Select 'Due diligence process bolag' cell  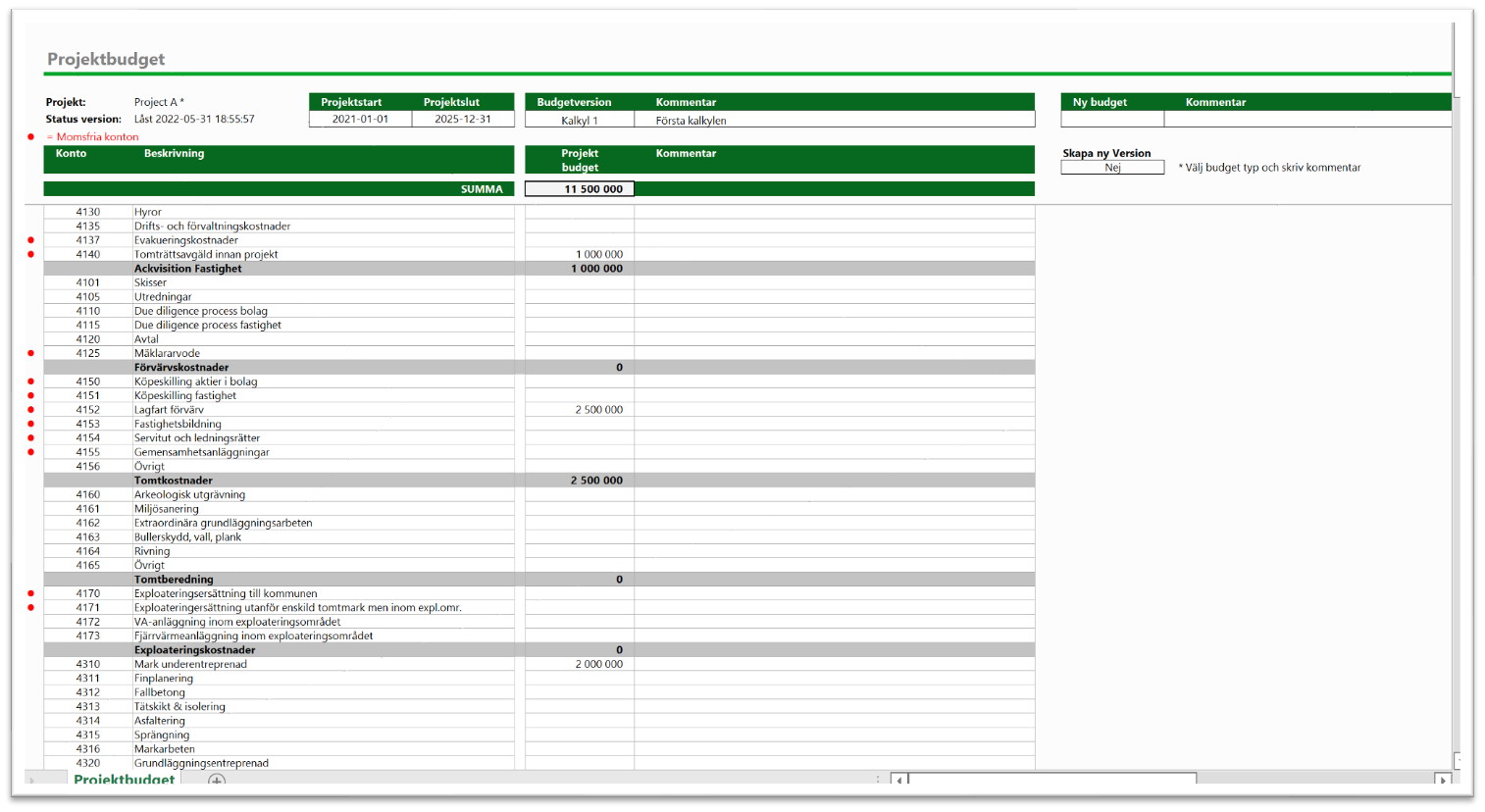point(324,311)
